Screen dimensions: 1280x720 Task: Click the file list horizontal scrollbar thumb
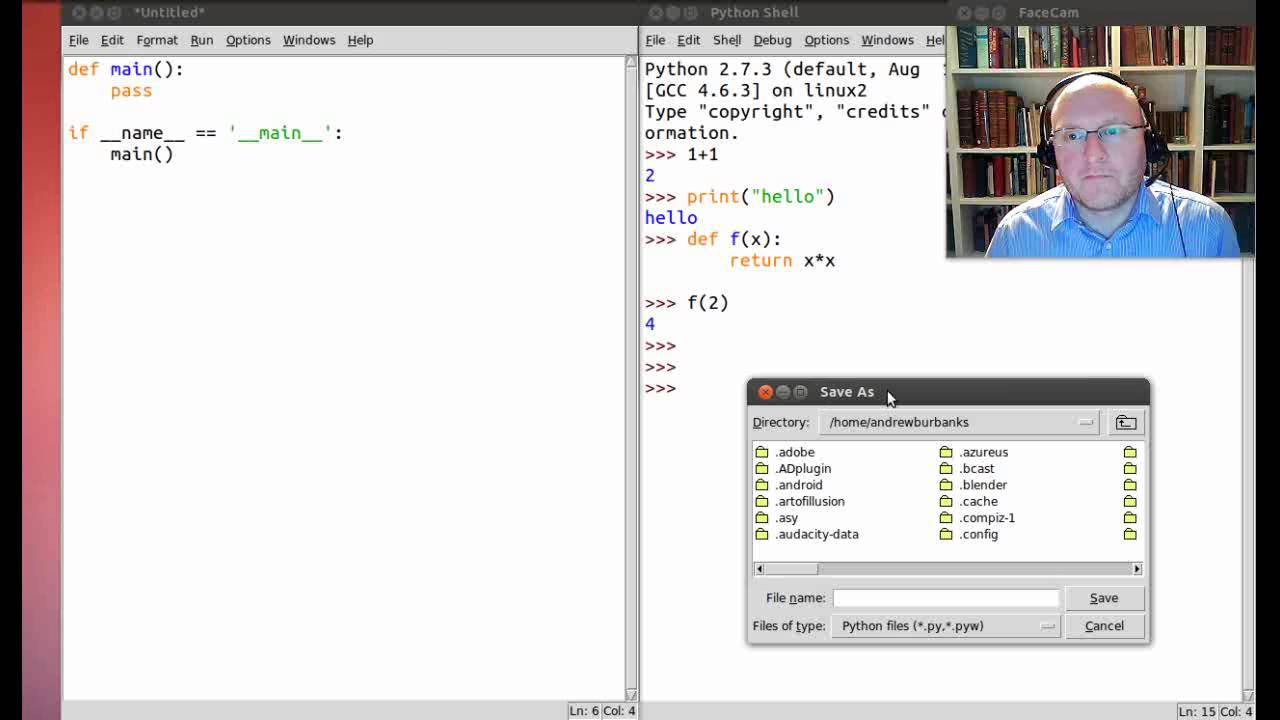[x=791, y=569]
